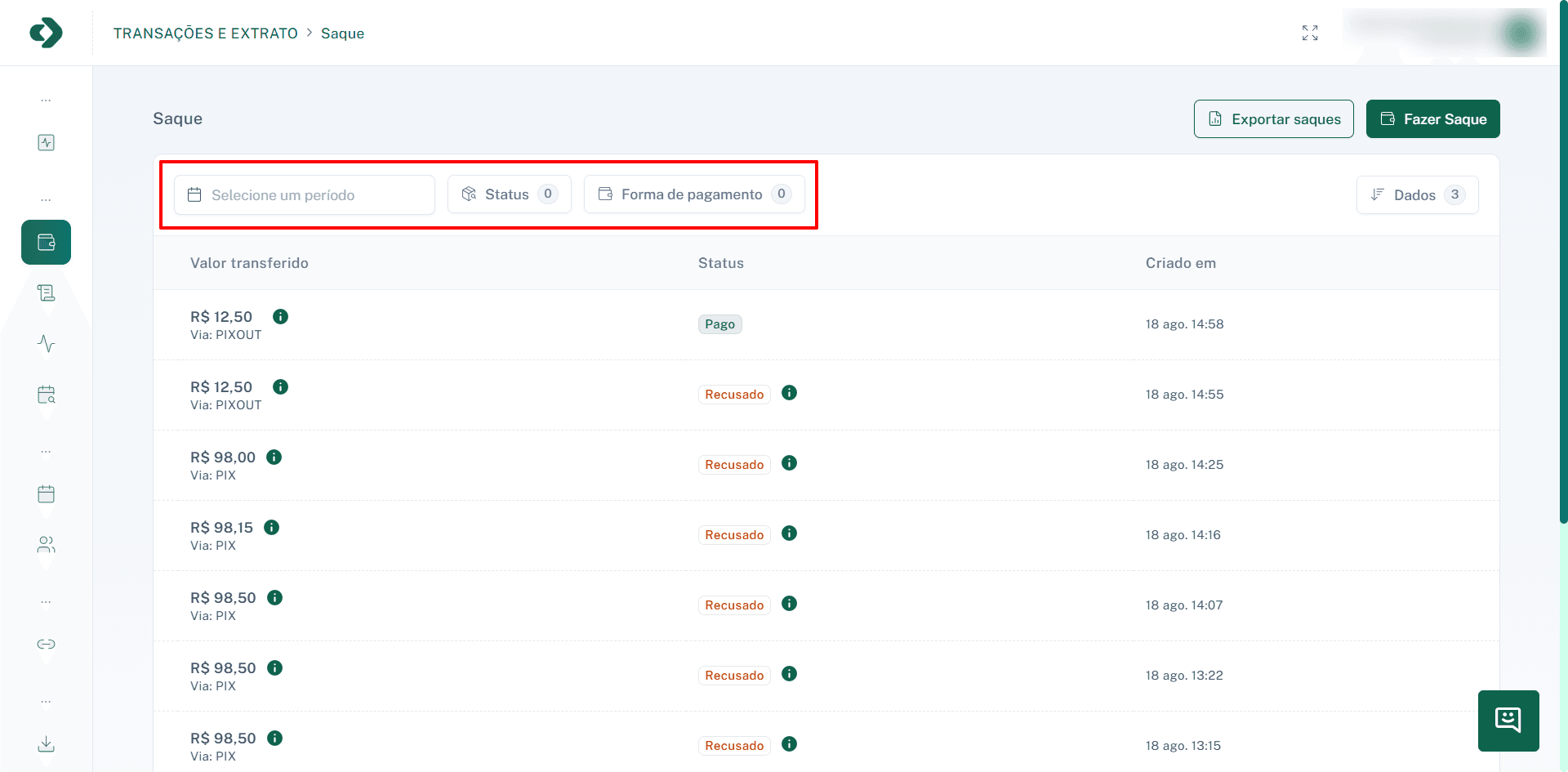Click the Selecione um período date field
1568x772 pixels.
304,195
